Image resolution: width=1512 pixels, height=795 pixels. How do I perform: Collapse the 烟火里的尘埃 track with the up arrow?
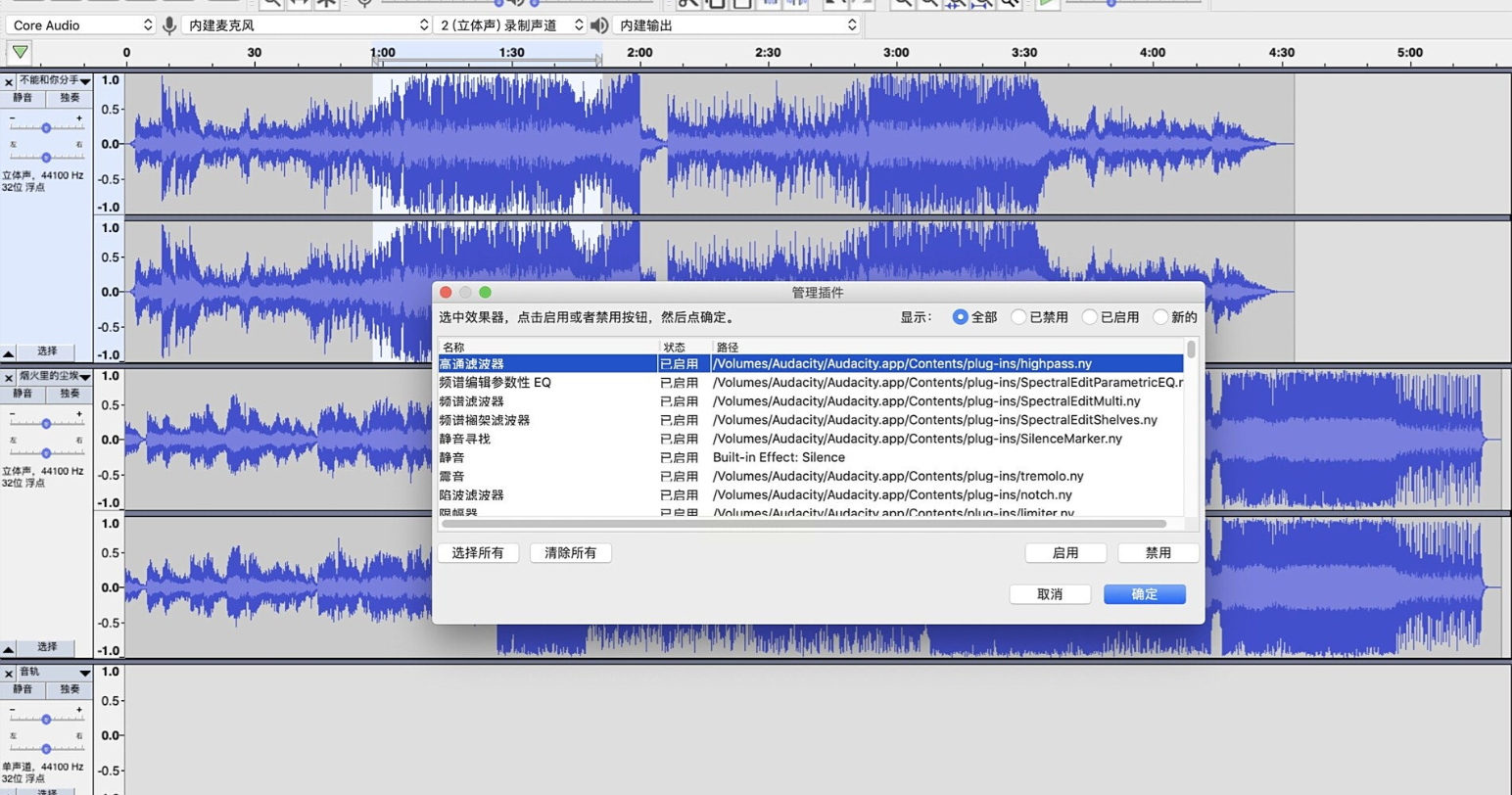tap(9, 648)
